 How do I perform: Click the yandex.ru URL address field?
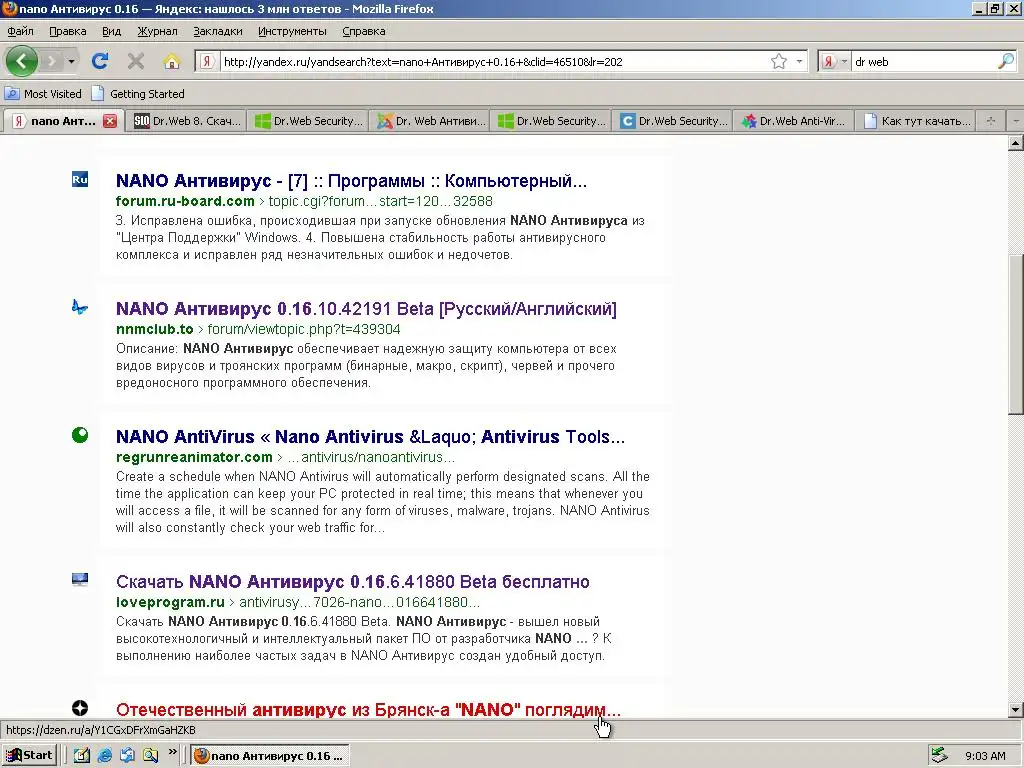tap(493, 62)
